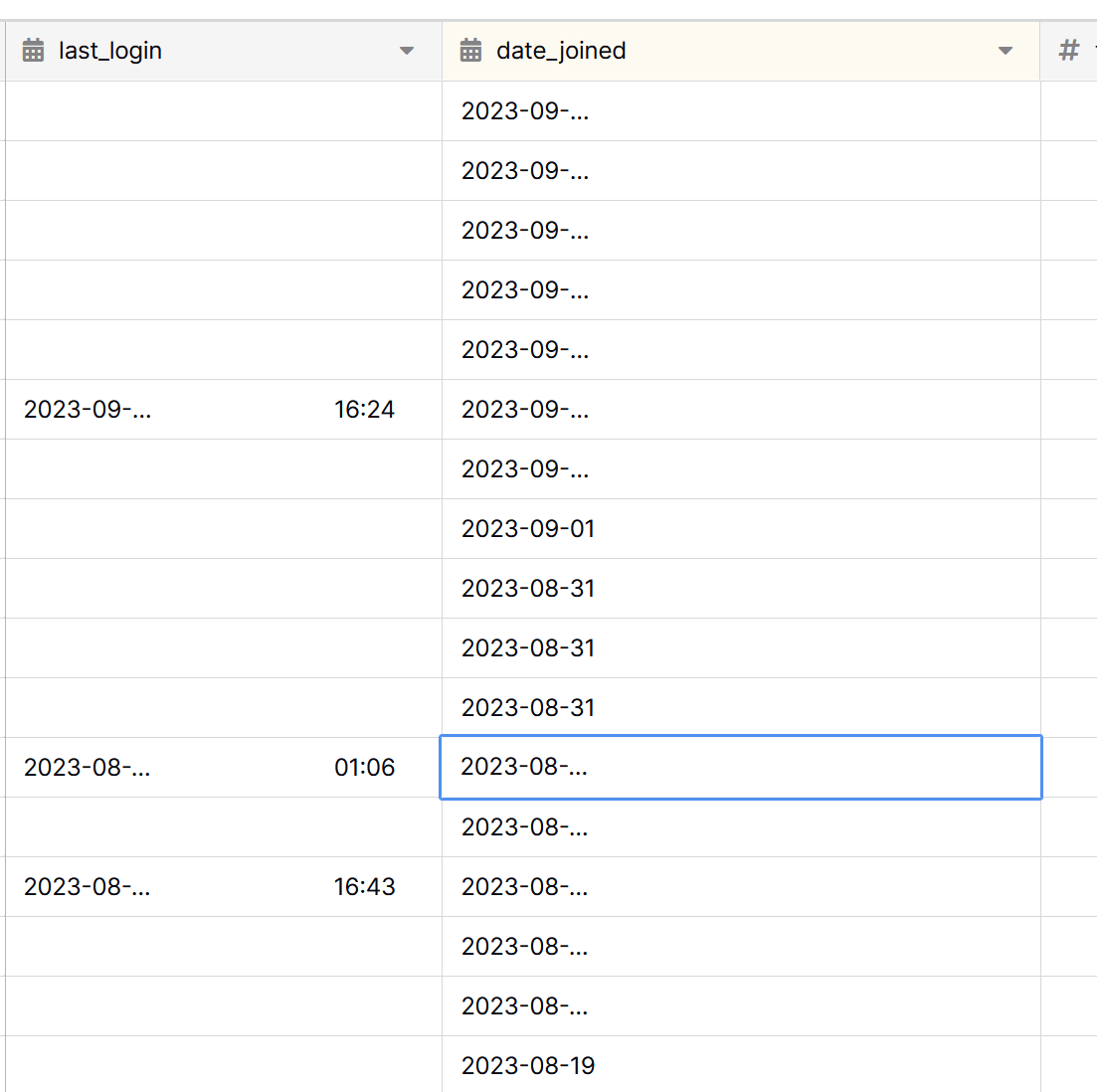The width and height of the screenshot is (1097, 1092).
Task: Open the date_joined column dropdown arrow
Action: [x=1006, y=51]
